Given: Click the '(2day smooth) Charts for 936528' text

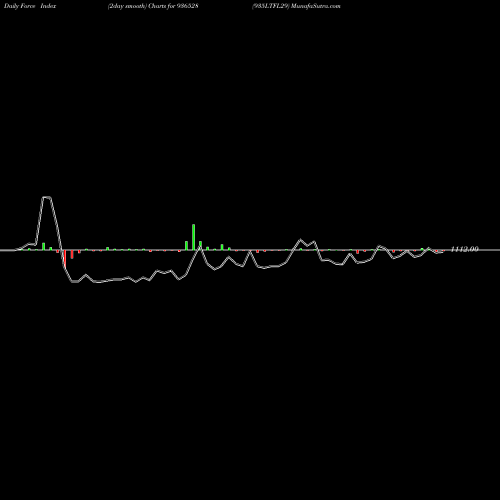Looking at the screenshot, I should [153, 6].
